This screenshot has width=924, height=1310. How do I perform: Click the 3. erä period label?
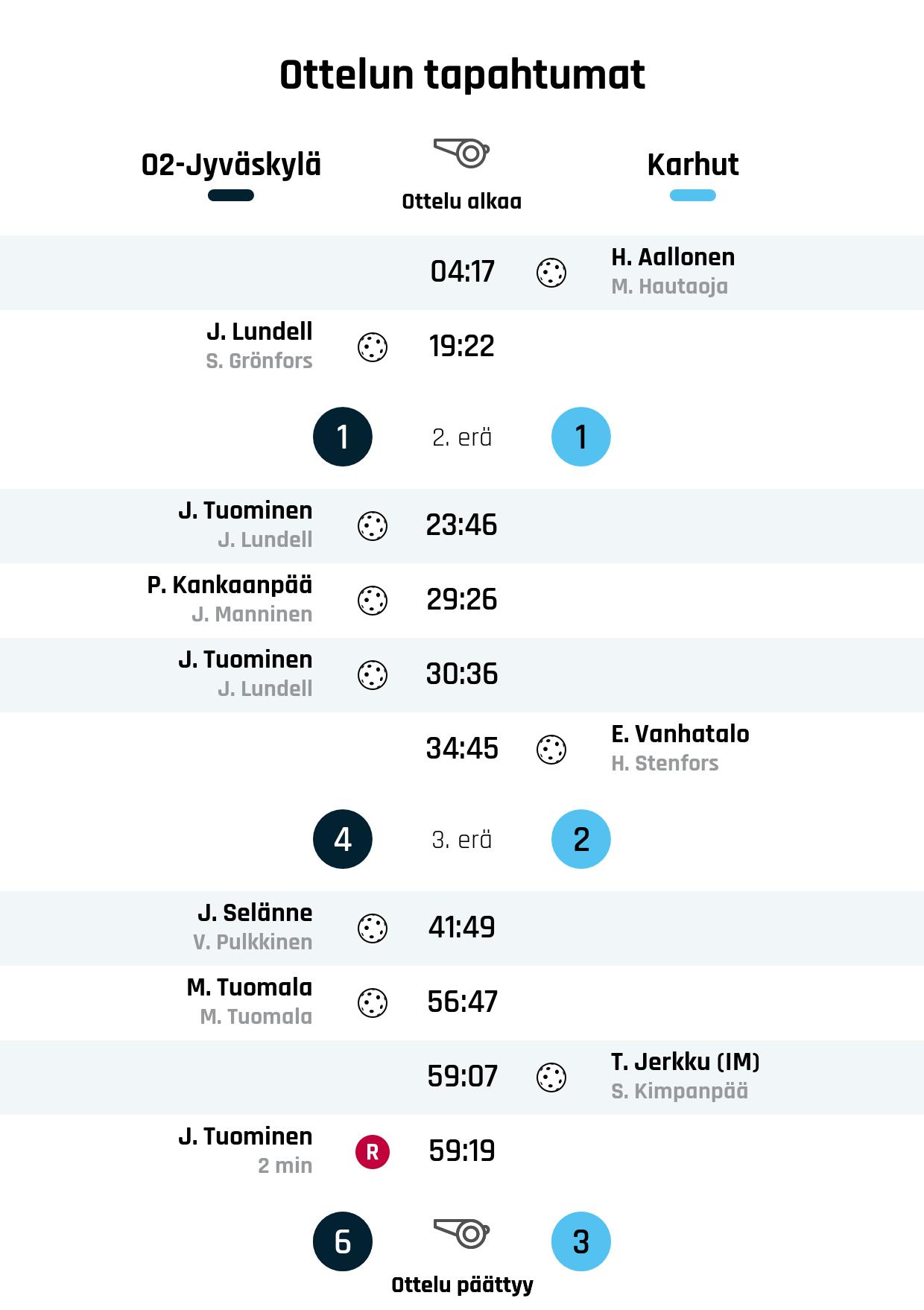click(462, 840)
